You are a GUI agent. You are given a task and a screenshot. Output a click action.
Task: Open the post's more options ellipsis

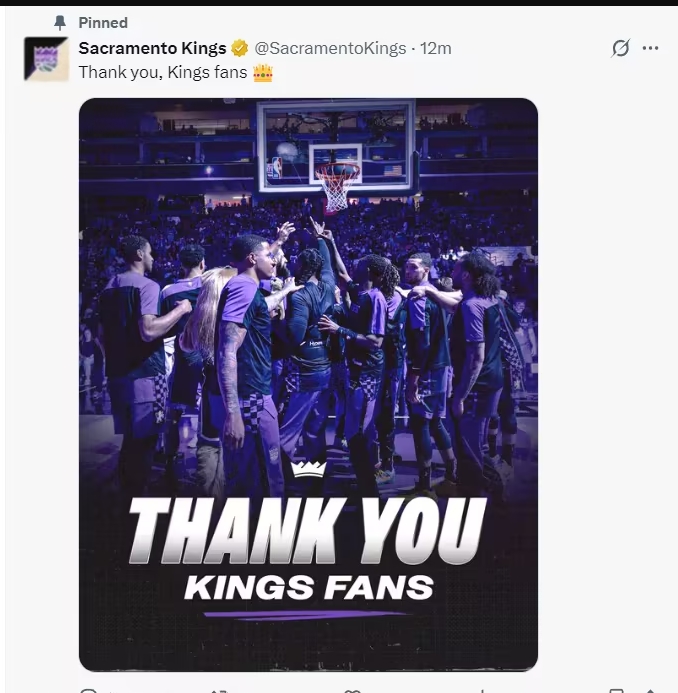coord(651,48)
